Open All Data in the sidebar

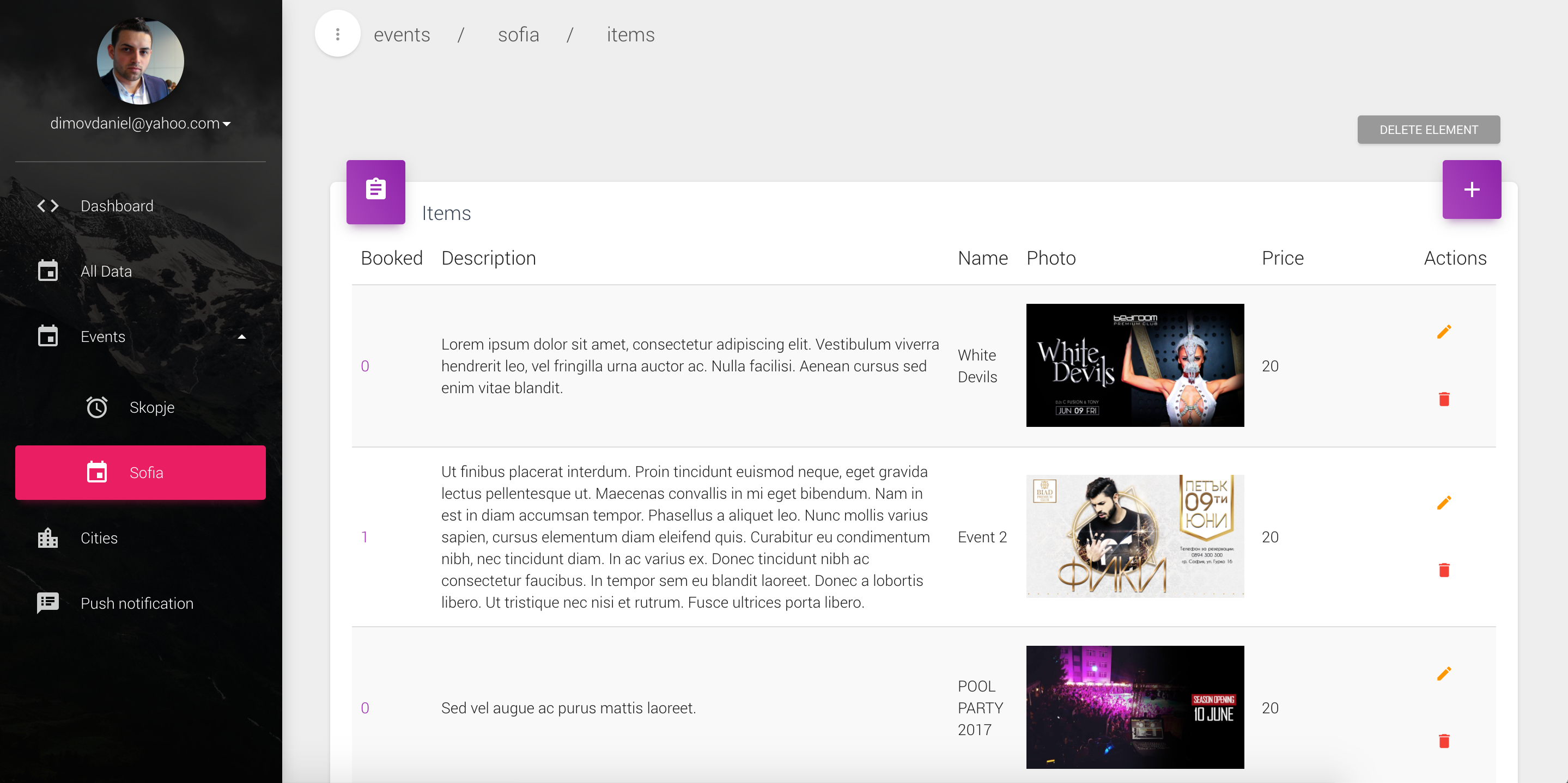(x=106, y=271)
